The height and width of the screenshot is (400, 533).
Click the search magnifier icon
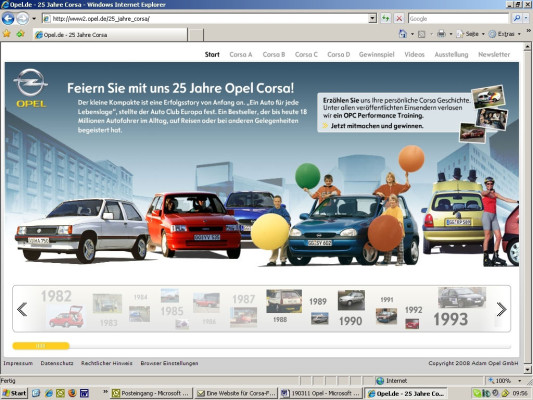(517, 18)
